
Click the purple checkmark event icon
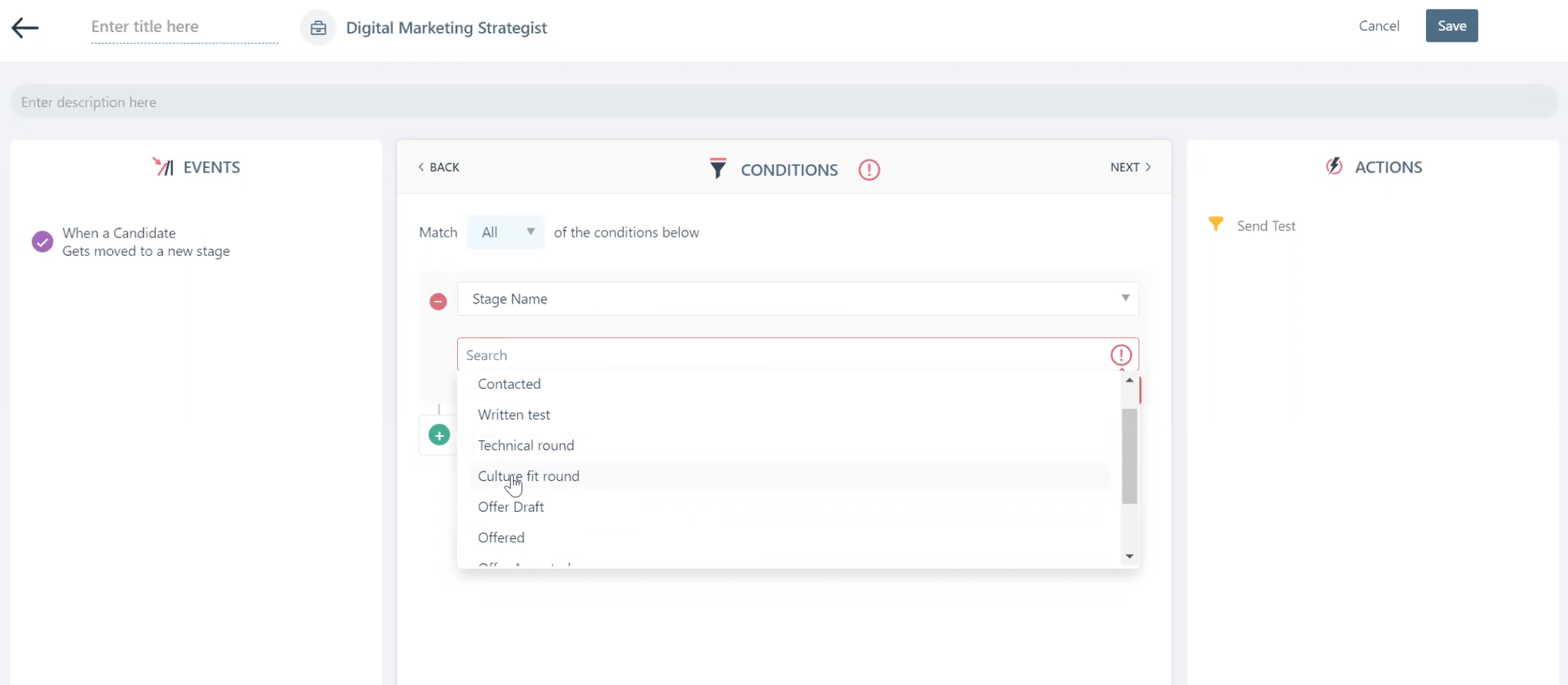point(42,242)
